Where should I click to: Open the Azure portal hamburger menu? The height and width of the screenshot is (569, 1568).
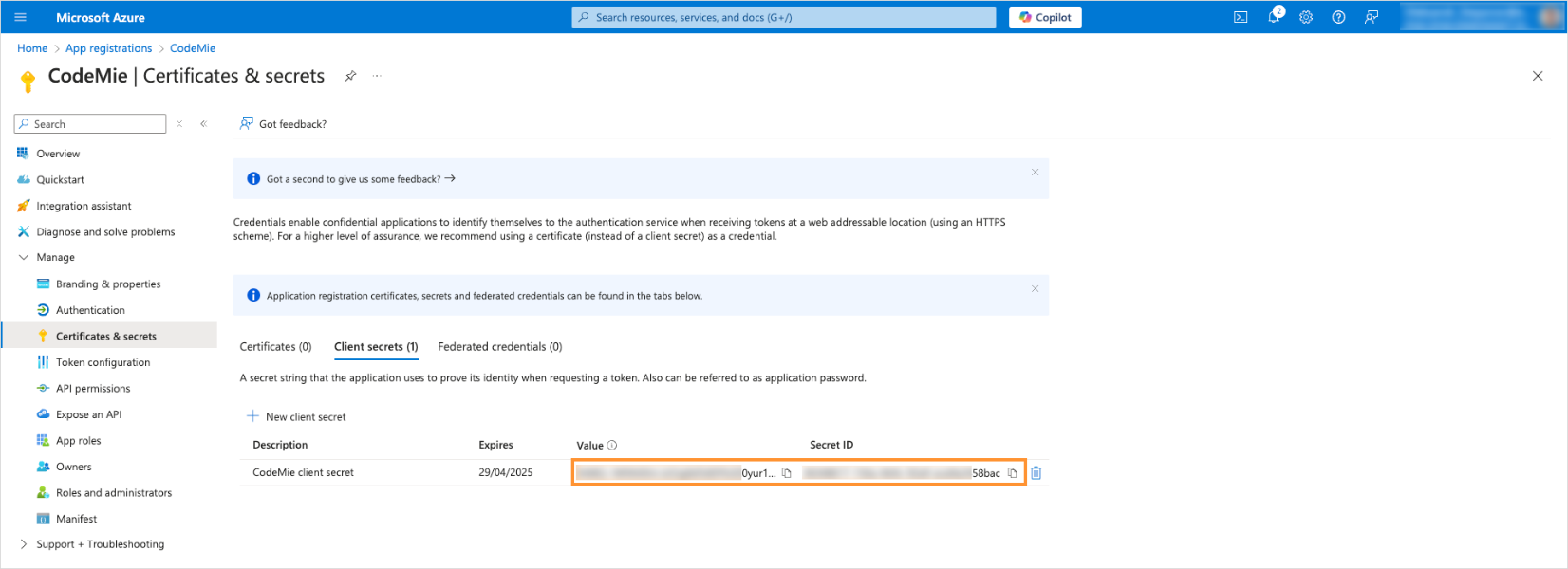pyautogui.click(x=21, y=17)
